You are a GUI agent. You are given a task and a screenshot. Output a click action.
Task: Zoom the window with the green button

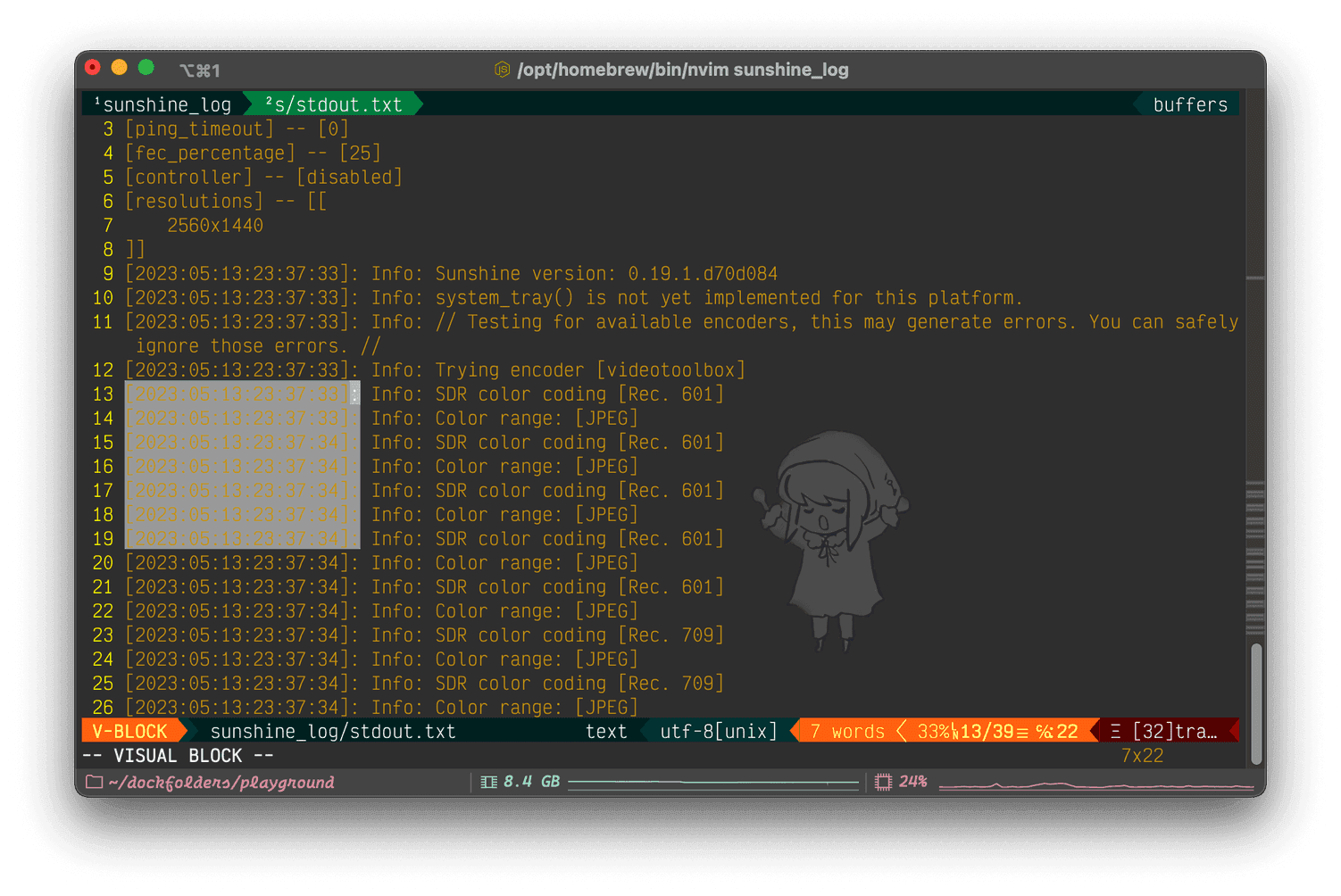tap(146, 68)
